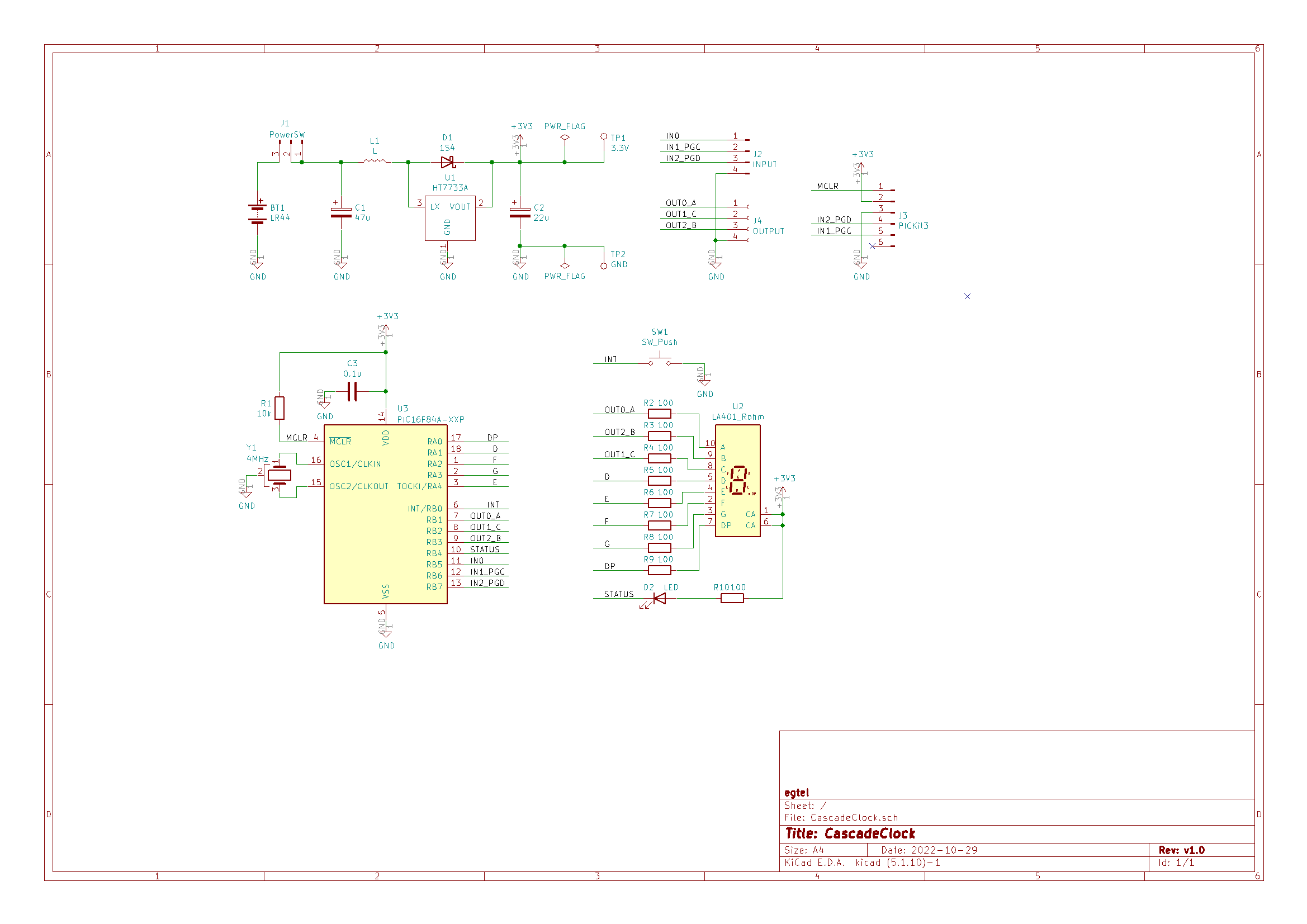Image resolution: width=1307 pixels, height=924 pixels.
Task: Click the SW1 push button symbol
Action: pyautogui.click(x=660, y=361)
